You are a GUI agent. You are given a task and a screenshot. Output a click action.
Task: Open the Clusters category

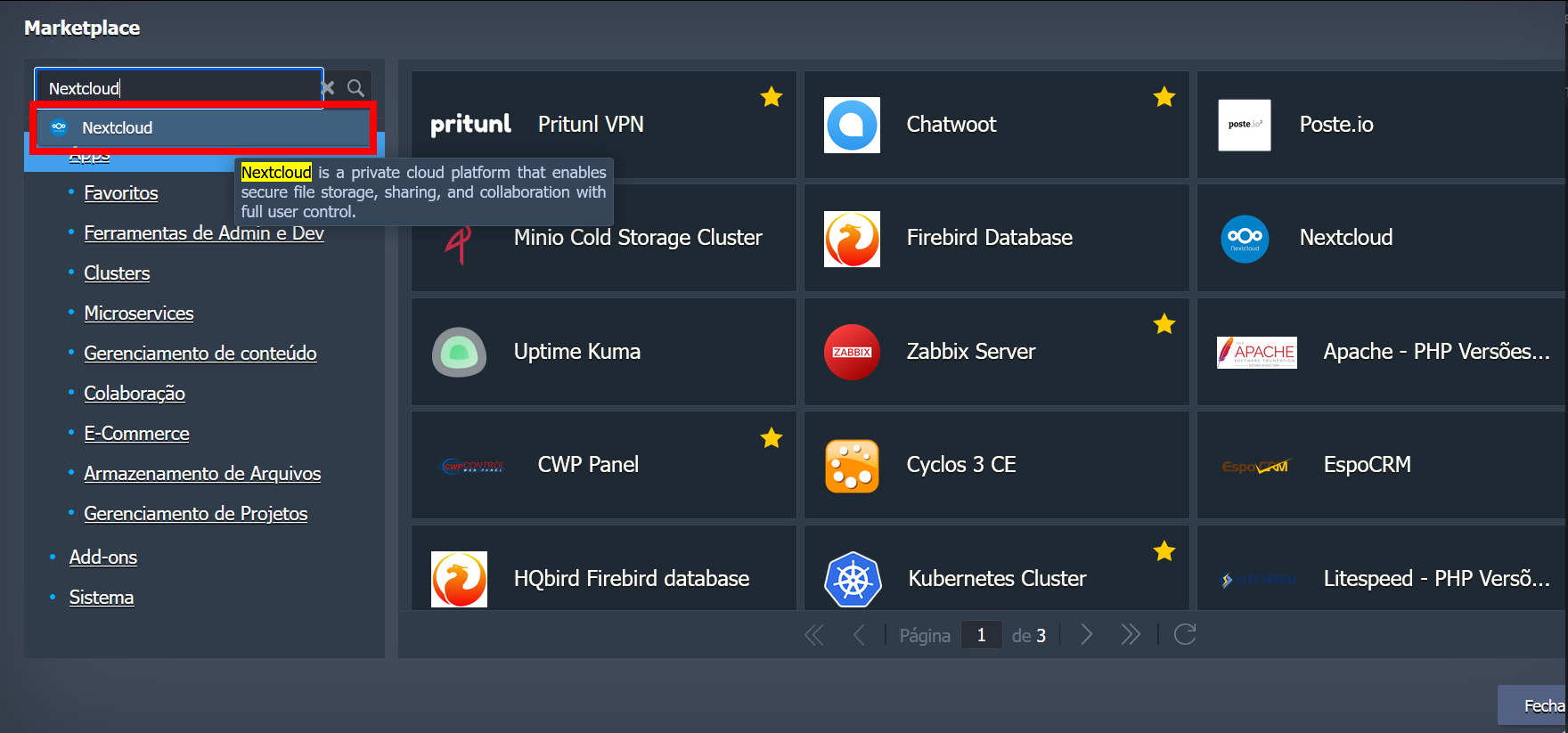[117, 273]
